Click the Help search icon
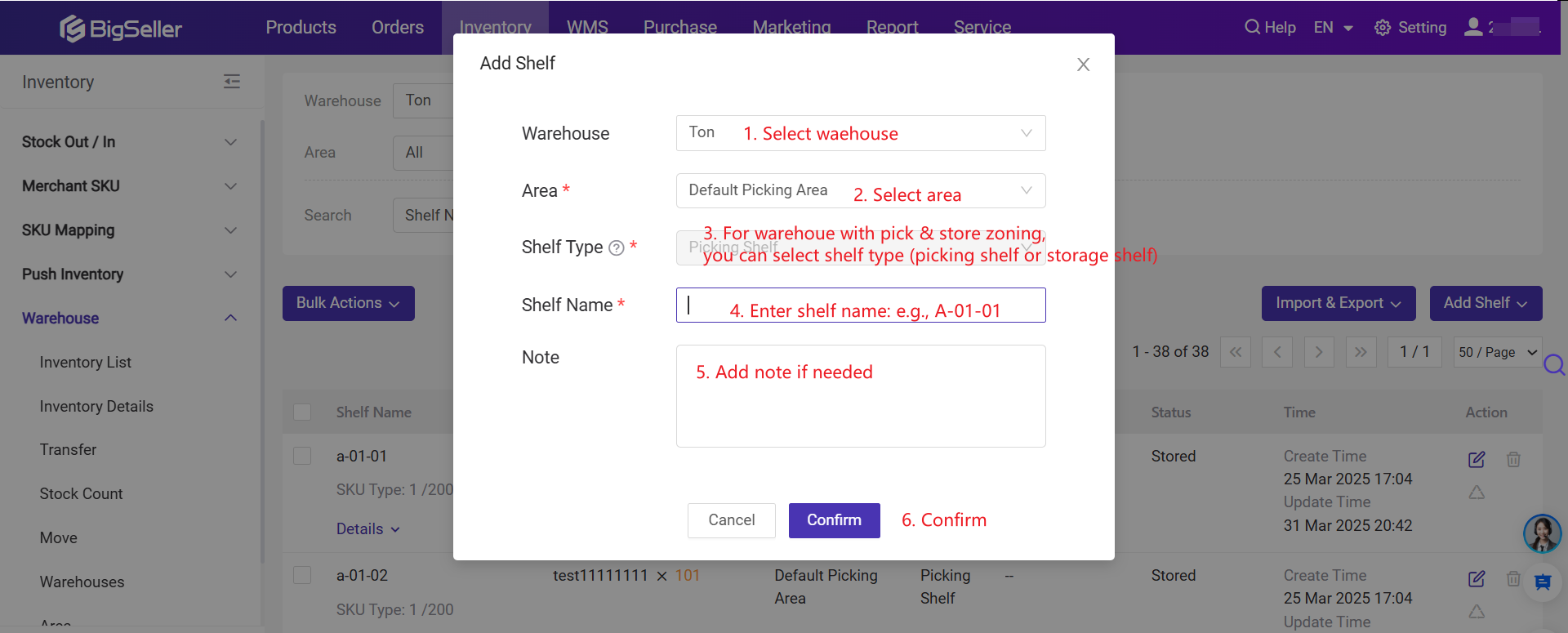This screenshot has height=633, width=1568. pyautogui.click(x=1252, y=27)
